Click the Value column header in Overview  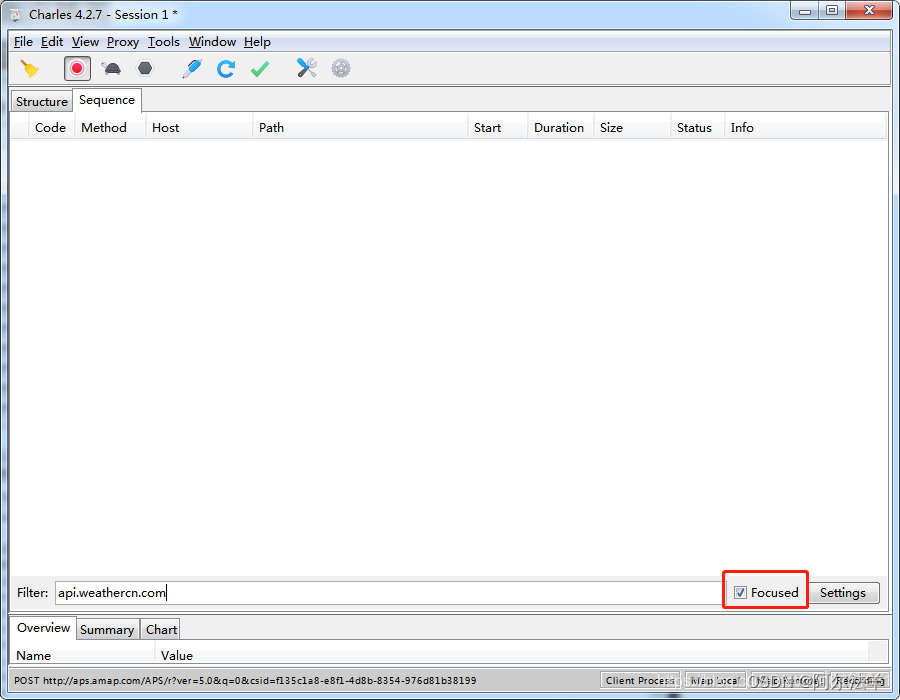click(511, 655)
